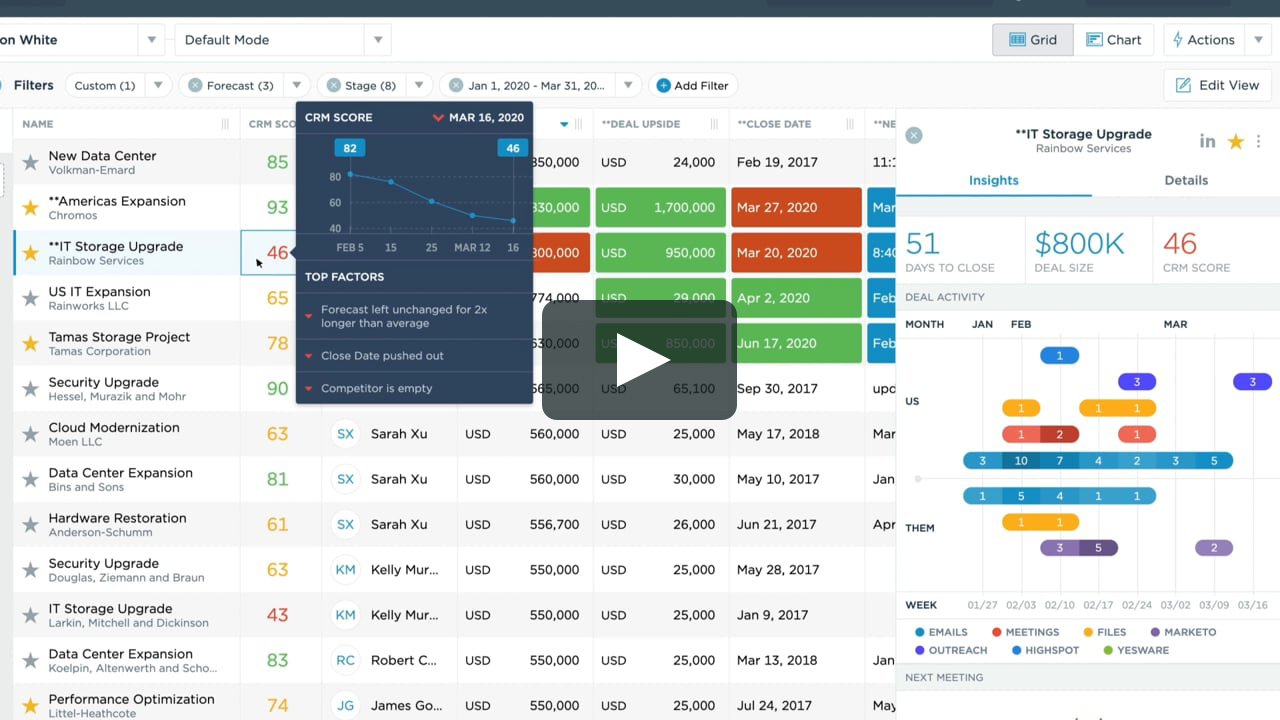The image size is (1280, 720).
Task: Remove the Forecast (3) filter
Action: [x=195, y=86]
